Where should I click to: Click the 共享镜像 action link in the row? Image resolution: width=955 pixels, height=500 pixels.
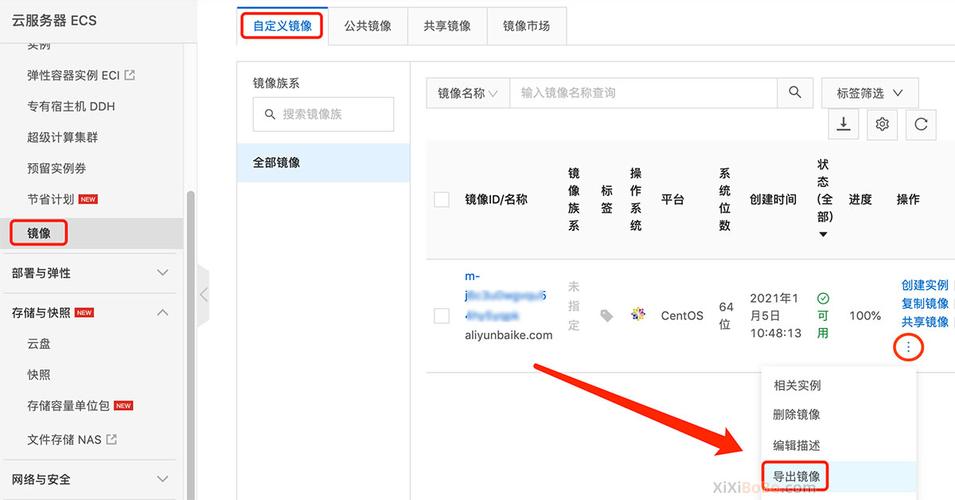coord(925,322)
